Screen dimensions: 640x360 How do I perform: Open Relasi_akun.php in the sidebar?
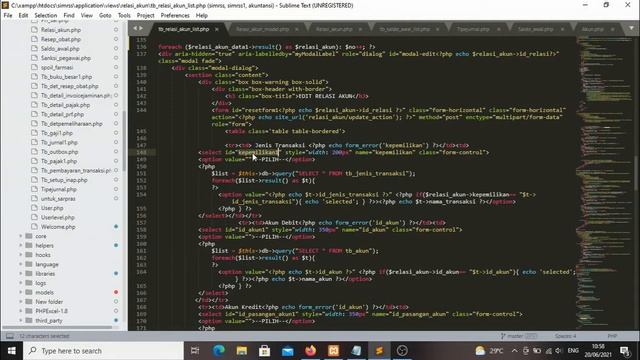click(x=61, y=30)
